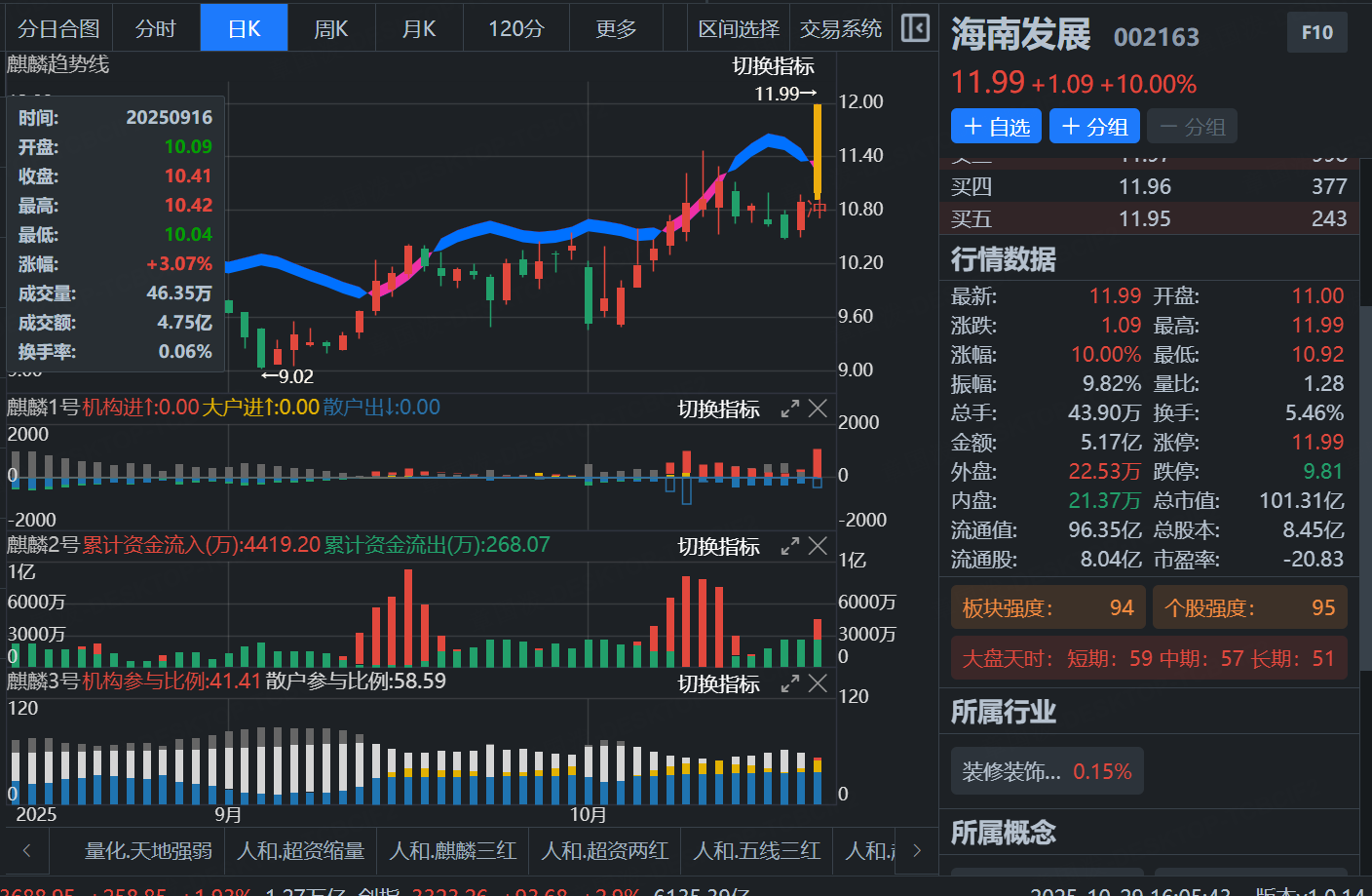Toggle 区间选择 range selection mode
The height and width of the screenshot is (896, 1372).
point(739,29)
